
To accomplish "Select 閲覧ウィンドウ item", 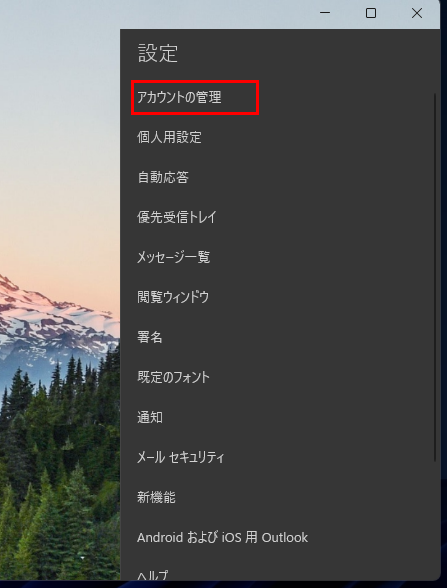I will 173,297.
